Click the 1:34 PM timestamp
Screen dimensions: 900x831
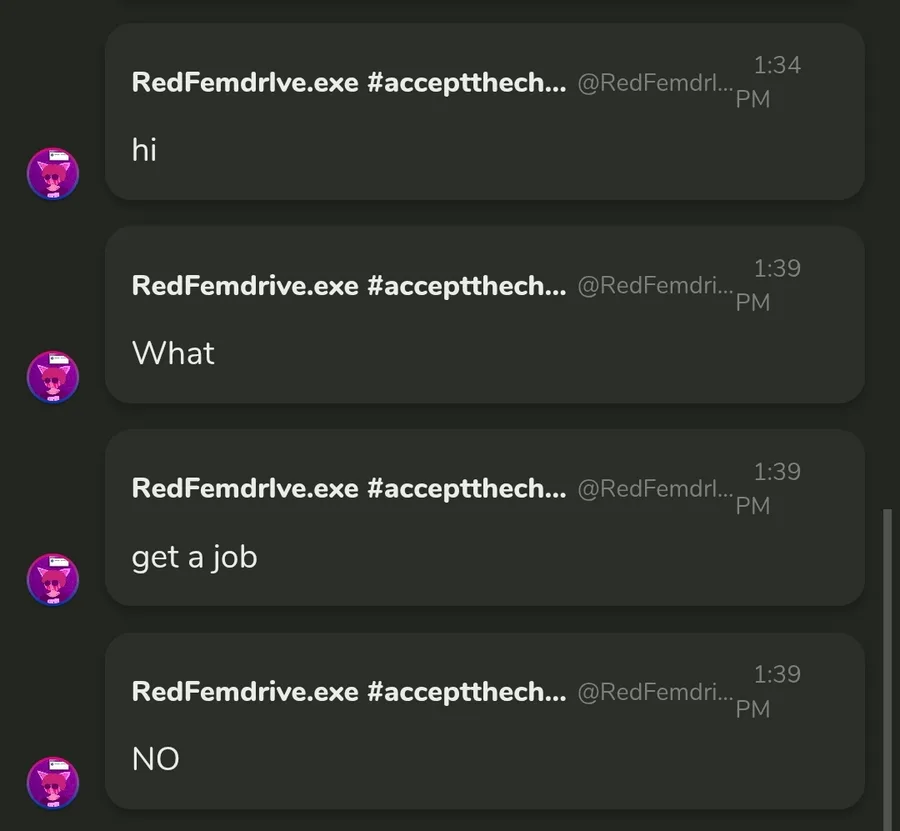coord(768,82)
